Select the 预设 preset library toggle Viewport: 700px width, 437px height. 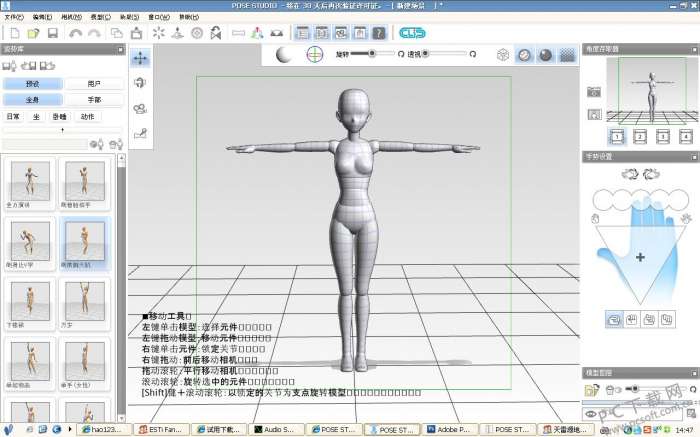(32, 84)
